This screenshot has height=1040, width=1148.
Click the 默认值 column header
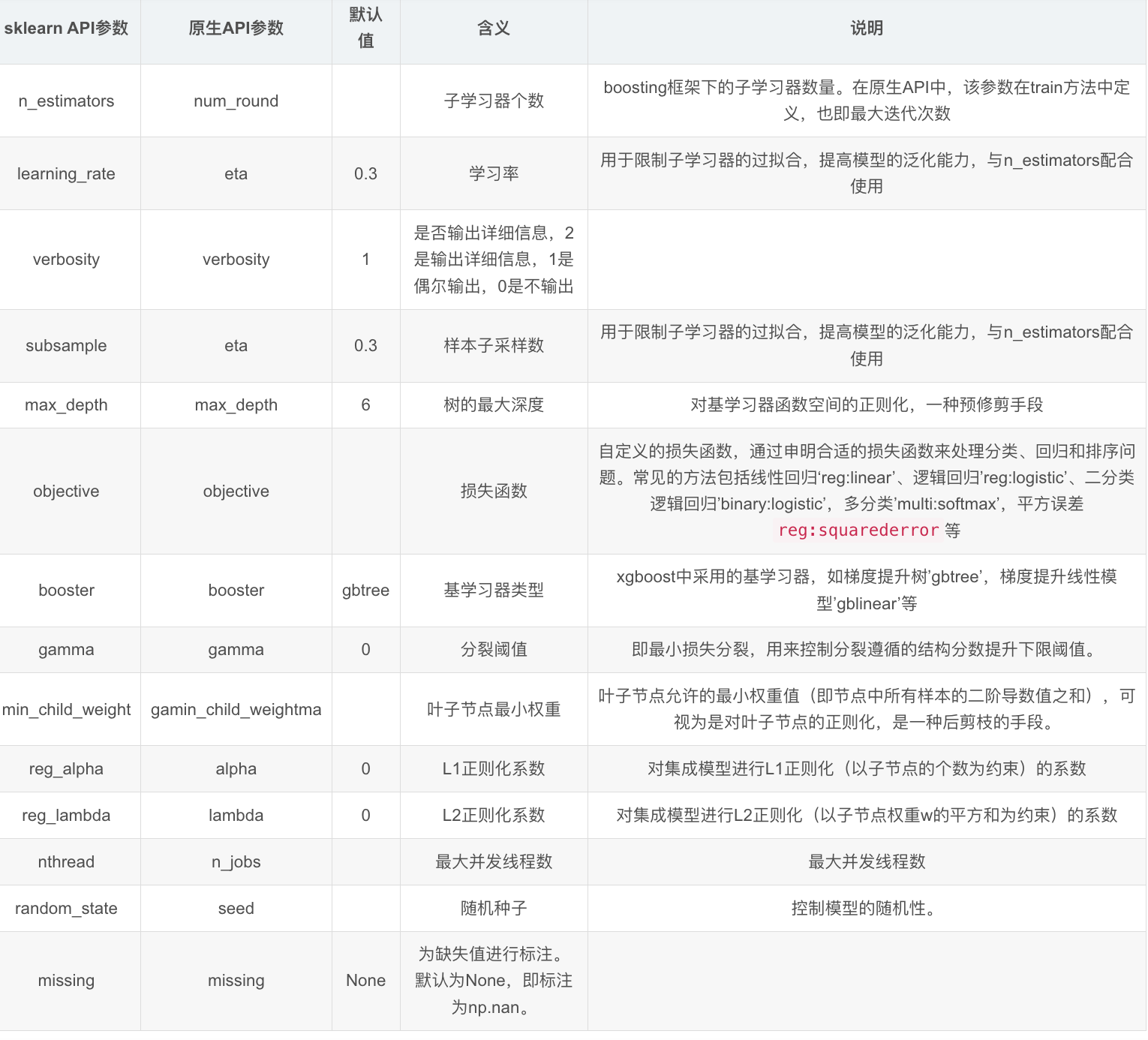(365, 31)
